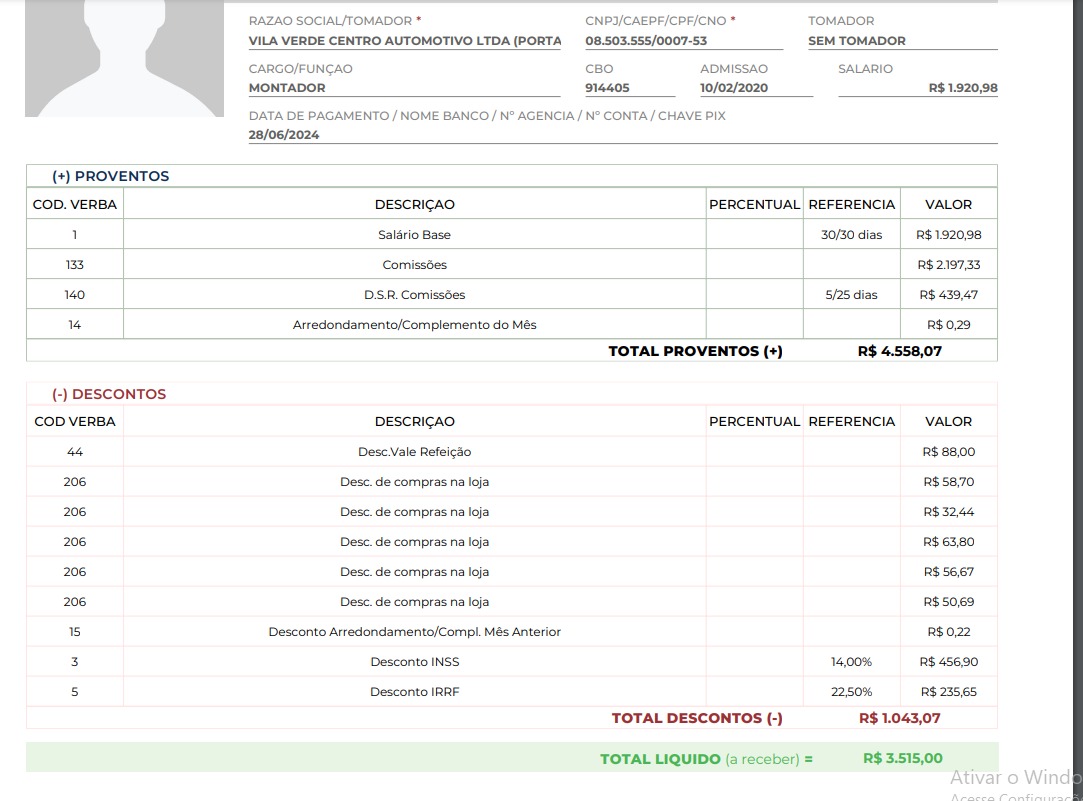The height and width of the screenshot is (801, 1083).
Task: Click the "Desconto INSS" description cell
Action: coord(414,662)
